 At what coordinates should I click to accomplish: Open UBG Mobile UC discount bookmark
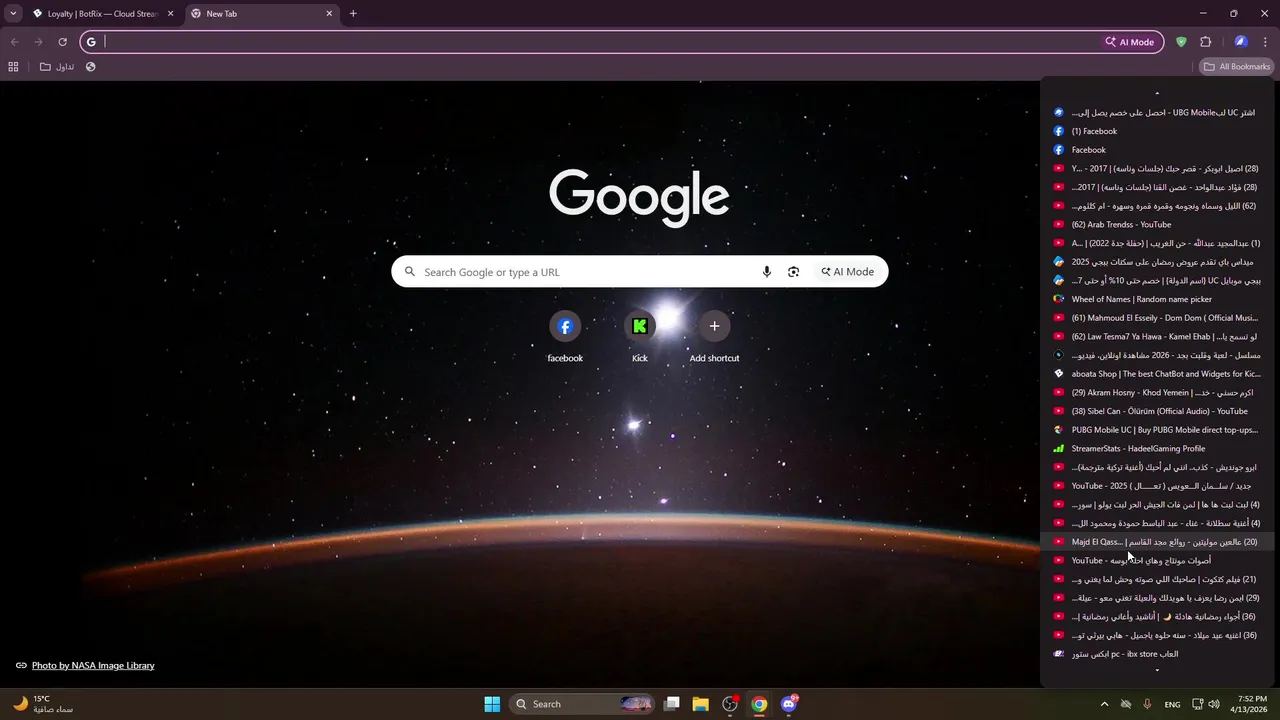coord(1157,112)
